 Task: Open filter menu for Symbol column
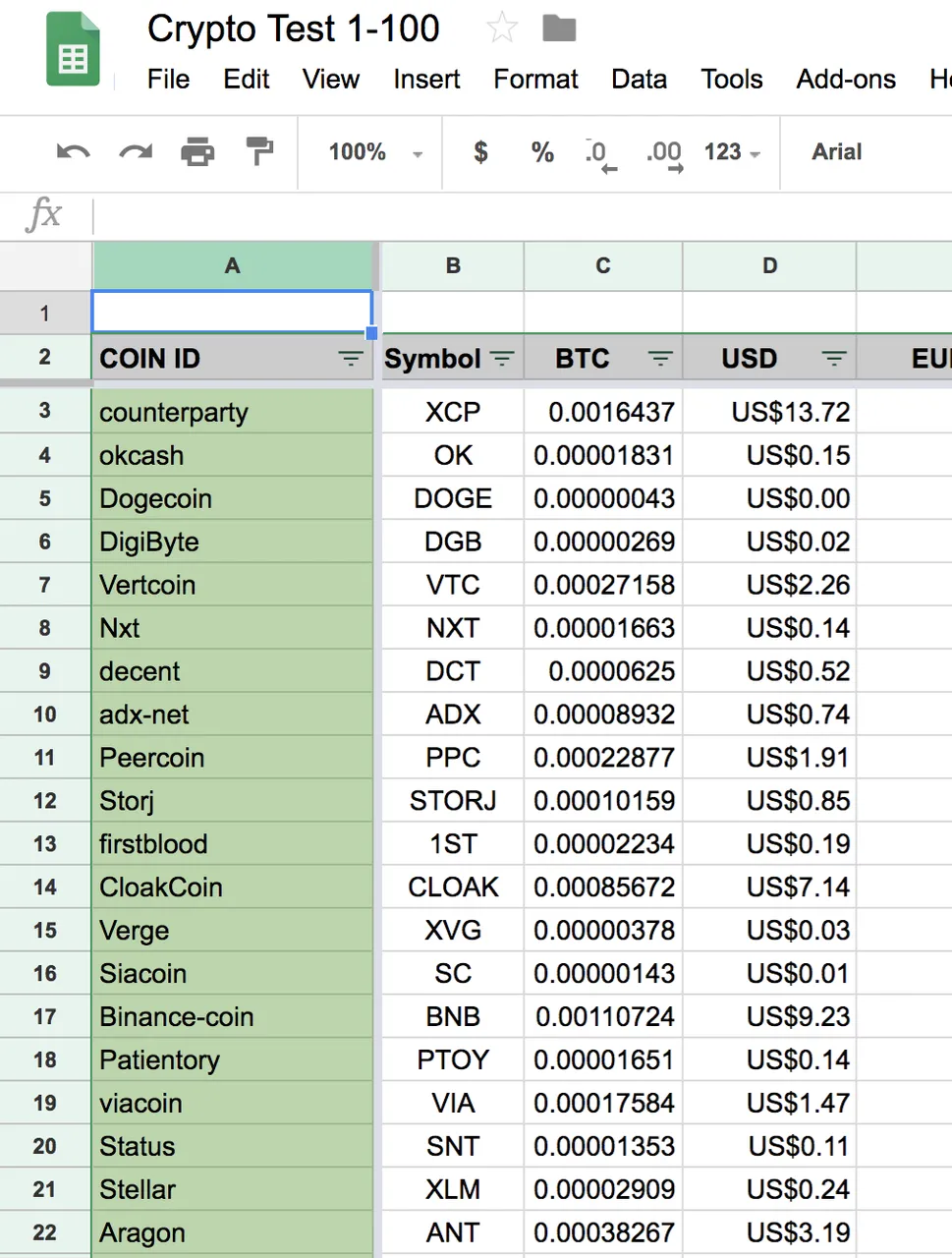point(502,359)
